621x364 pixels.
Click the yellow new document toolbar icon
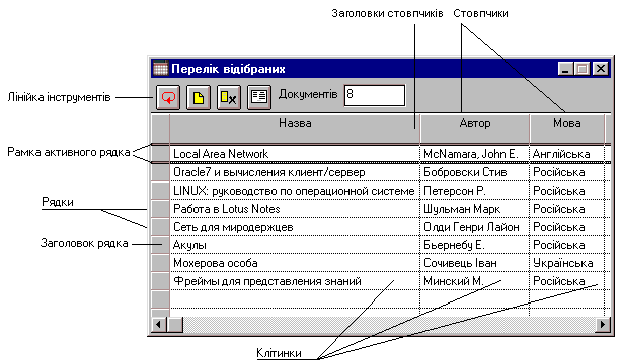[198, 97]
